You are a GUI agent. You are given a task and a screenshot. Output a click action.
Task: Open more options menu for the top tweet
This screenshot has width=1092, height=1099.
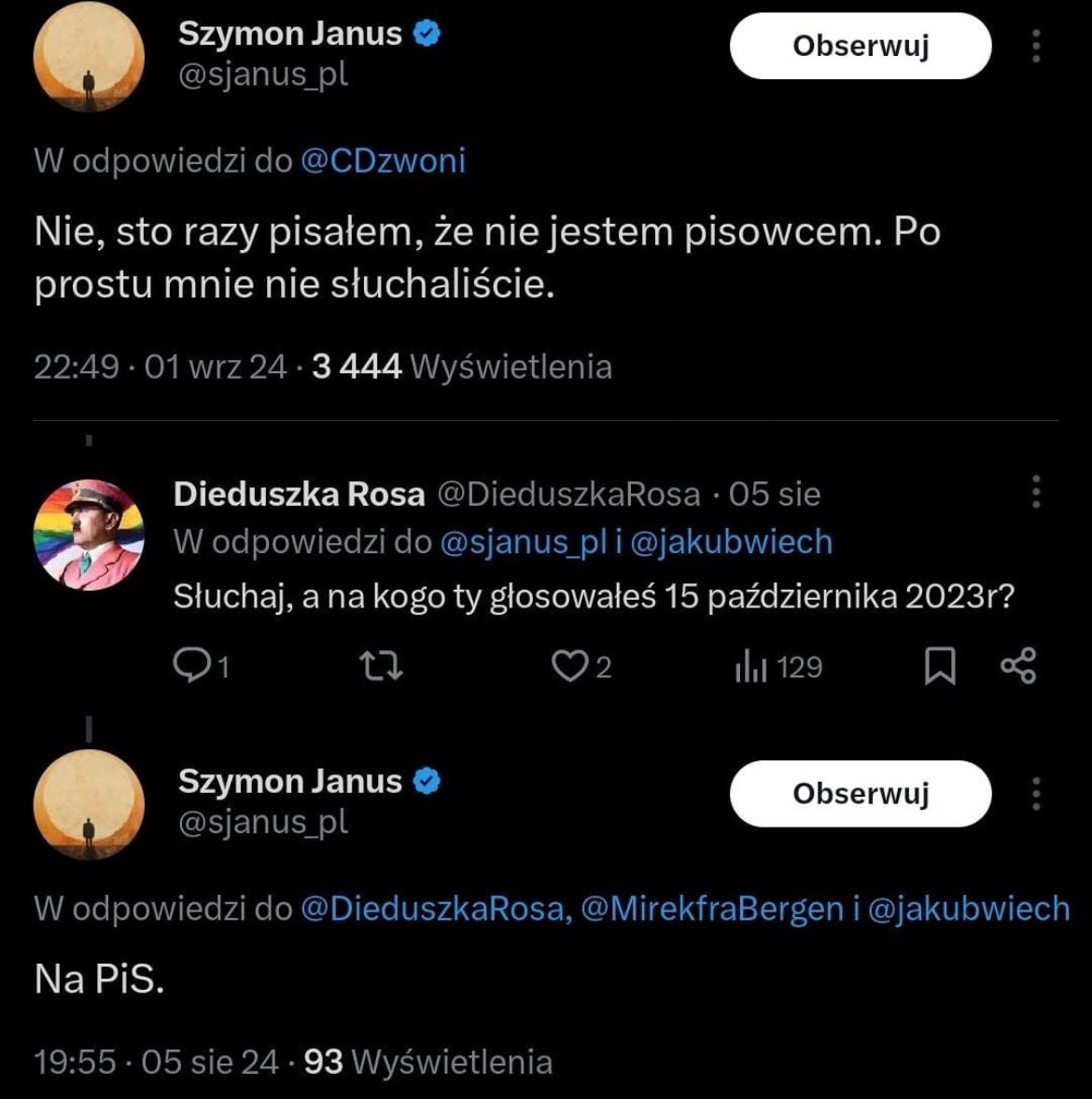pyautogui.click(x=1036, y=46)
